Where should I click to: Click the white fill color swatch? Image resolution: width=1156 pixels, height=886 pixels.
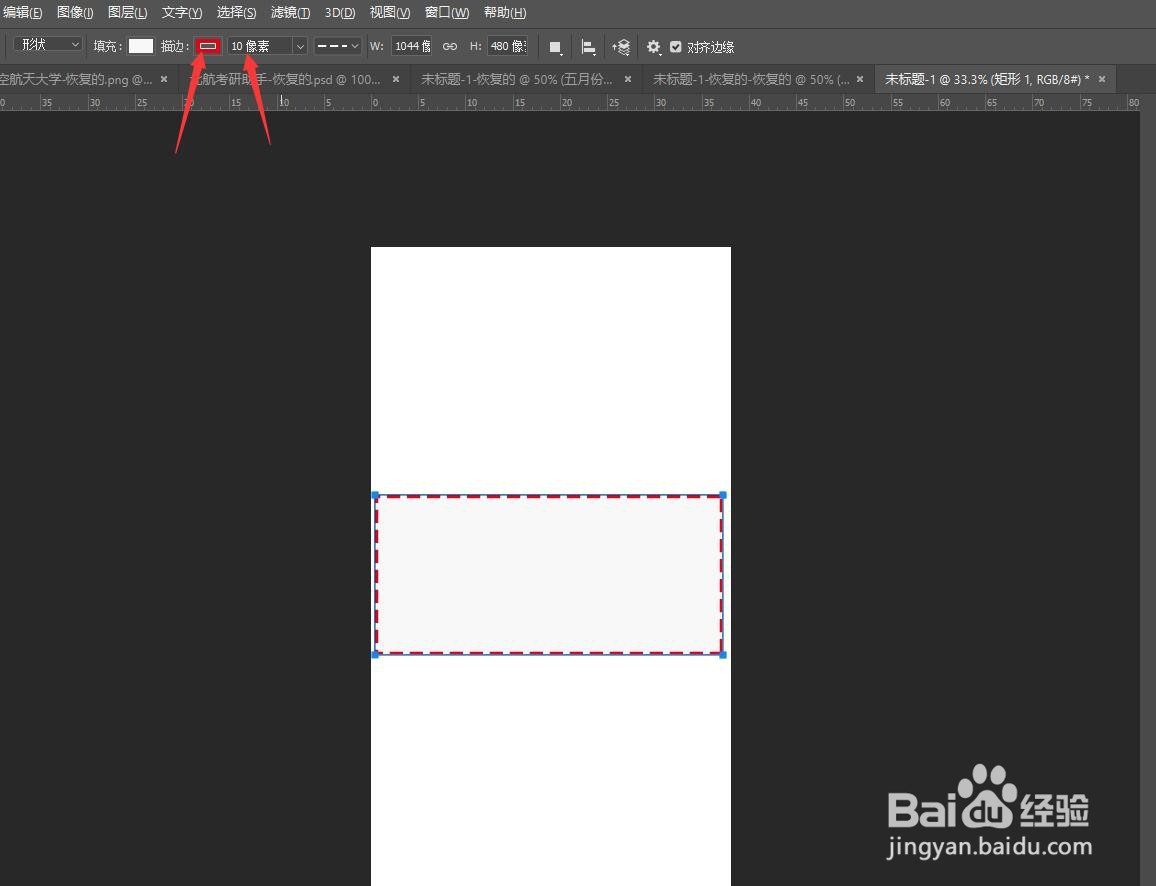pyautogui.click(x=141, y=46)
